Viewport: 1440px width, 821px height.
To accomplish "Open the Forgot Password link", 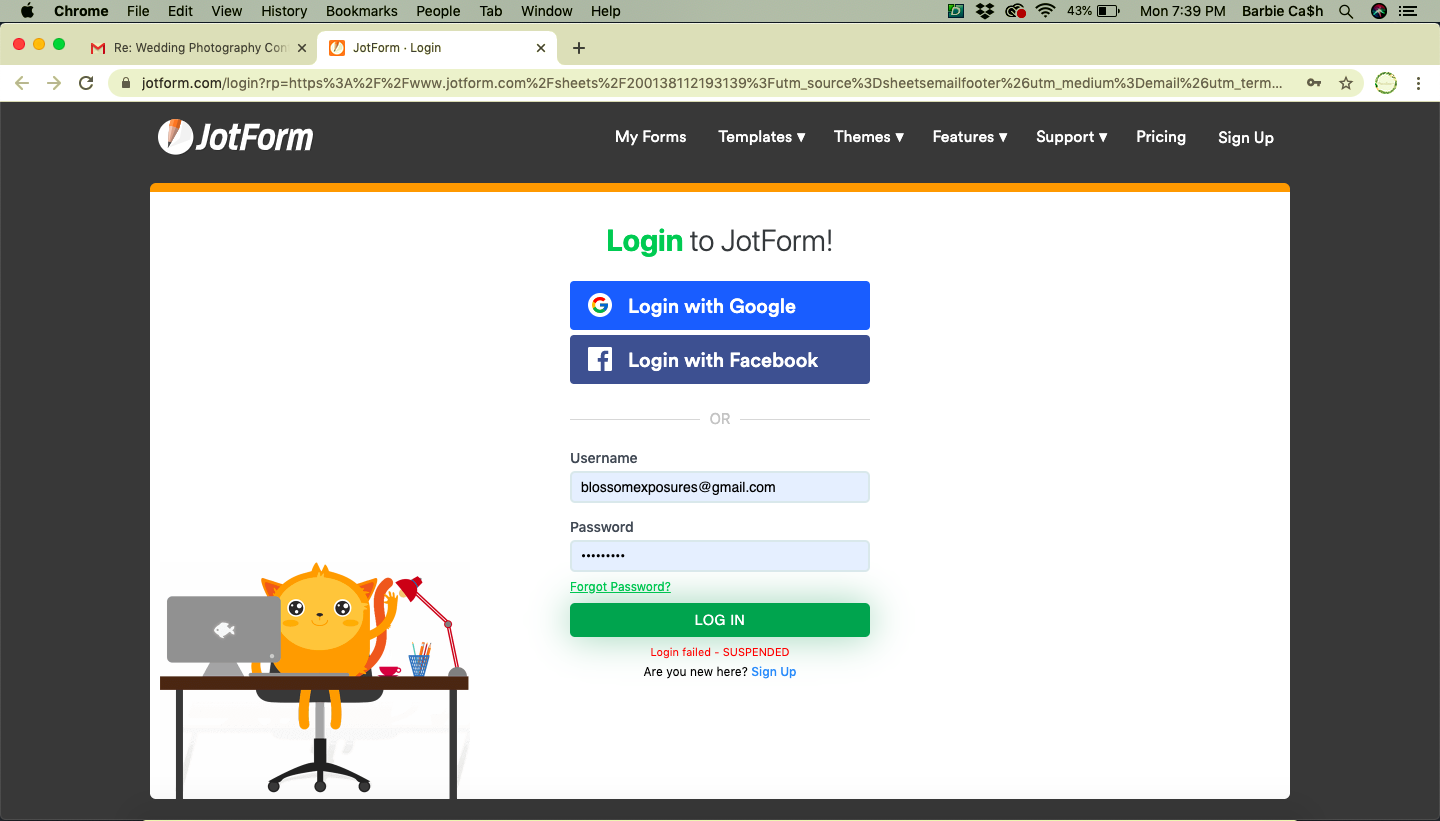I will [x=620, y=586].
